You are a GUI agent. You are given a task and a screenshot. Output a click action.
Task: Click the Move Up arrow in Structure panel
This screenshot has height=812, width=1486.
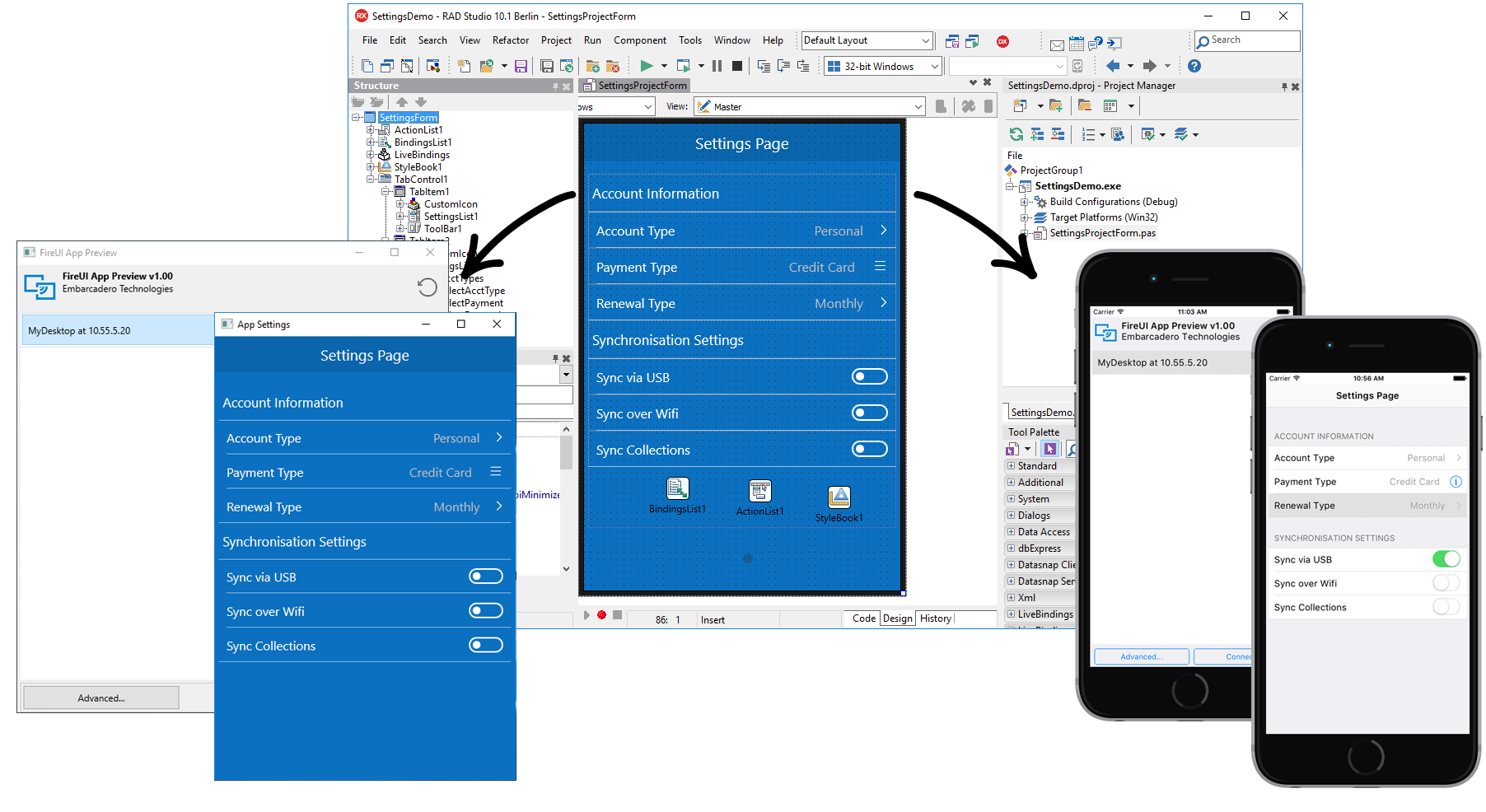[402, 102]
